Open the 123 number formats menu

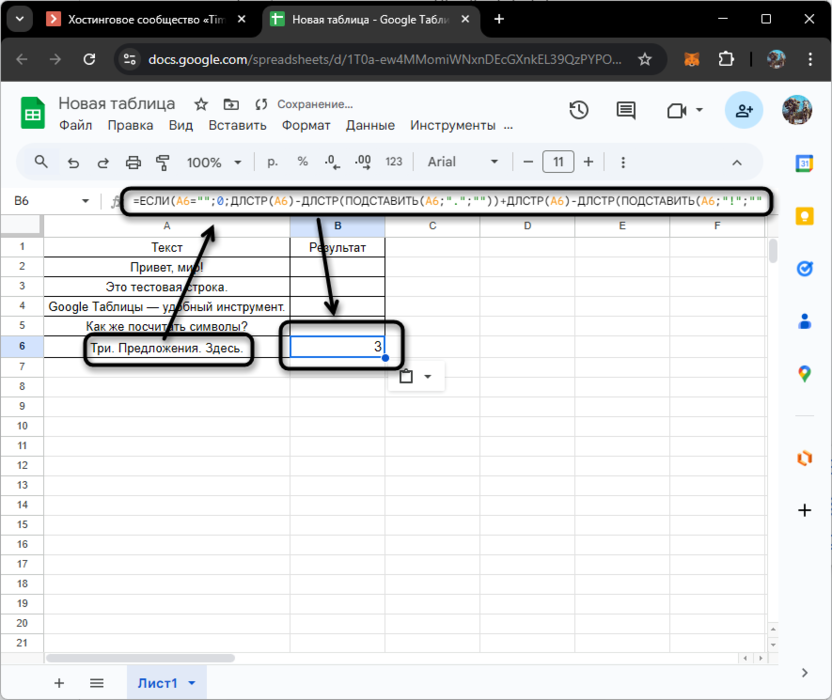394,162
